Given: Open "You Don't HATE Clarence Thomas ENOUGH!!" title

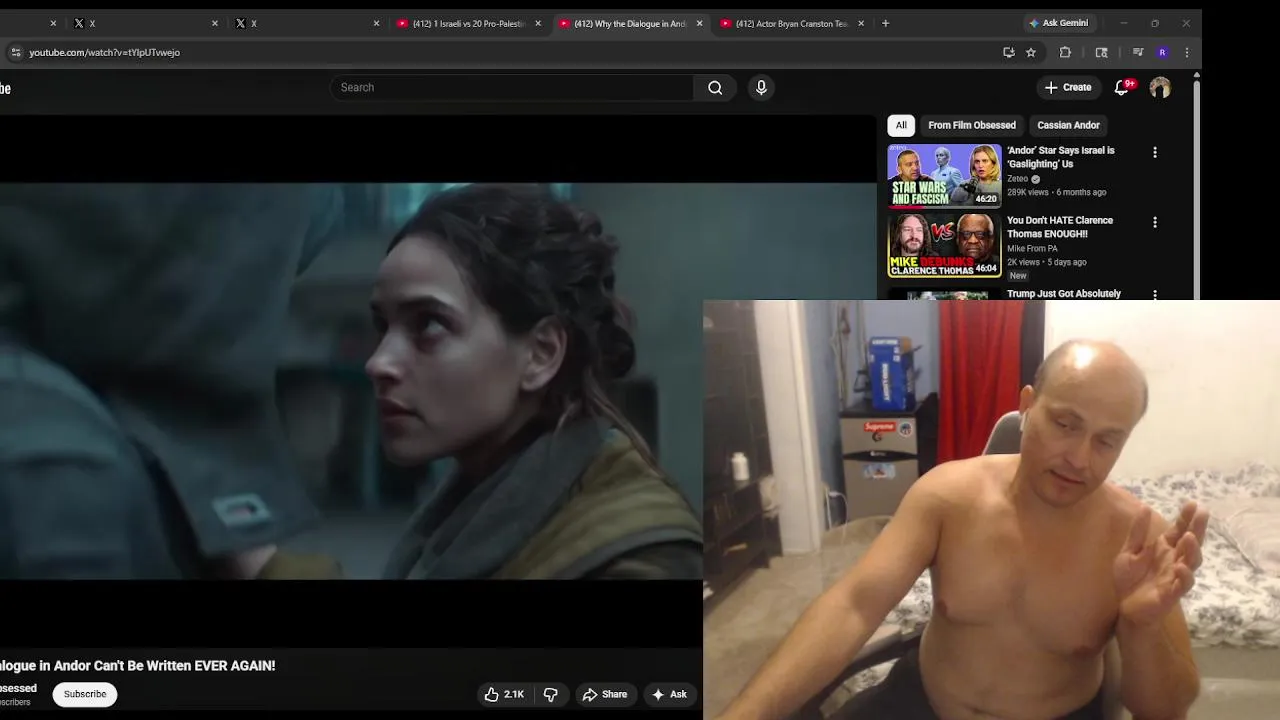Looking at the screenshot, I should click(x=1060, y=227).
